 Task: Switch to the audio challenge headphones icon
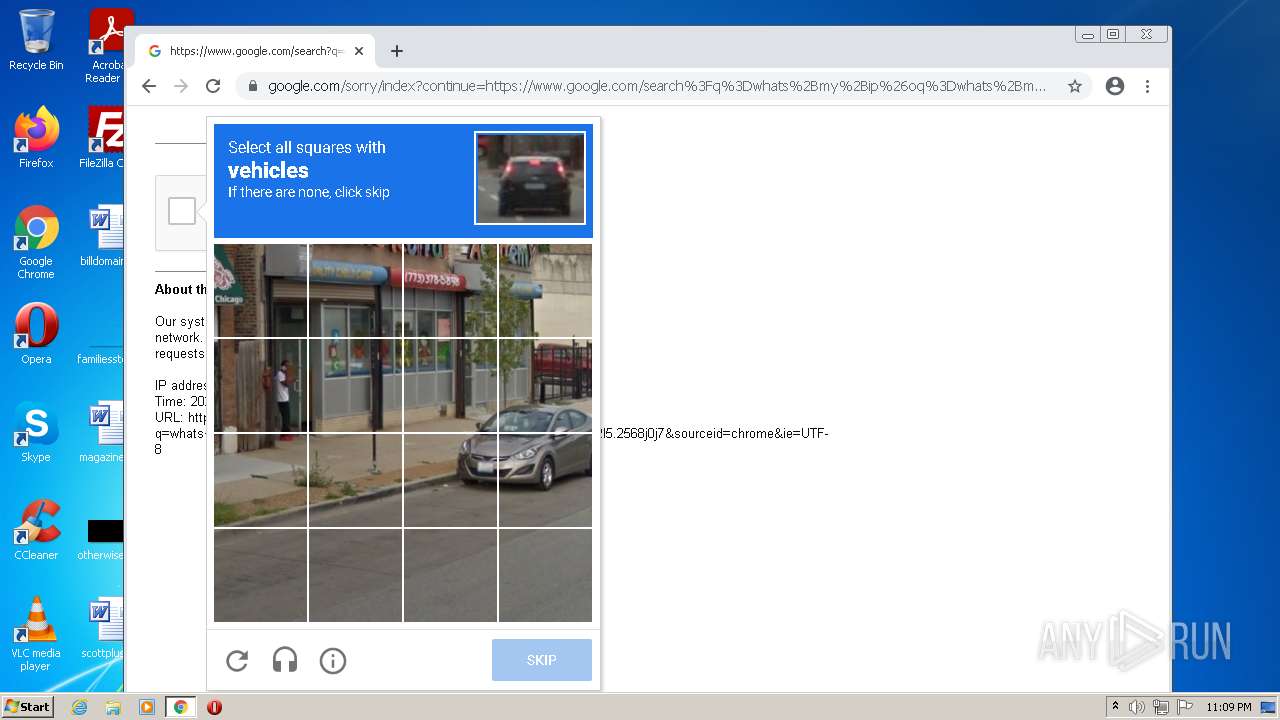click(x=285, y=660)
